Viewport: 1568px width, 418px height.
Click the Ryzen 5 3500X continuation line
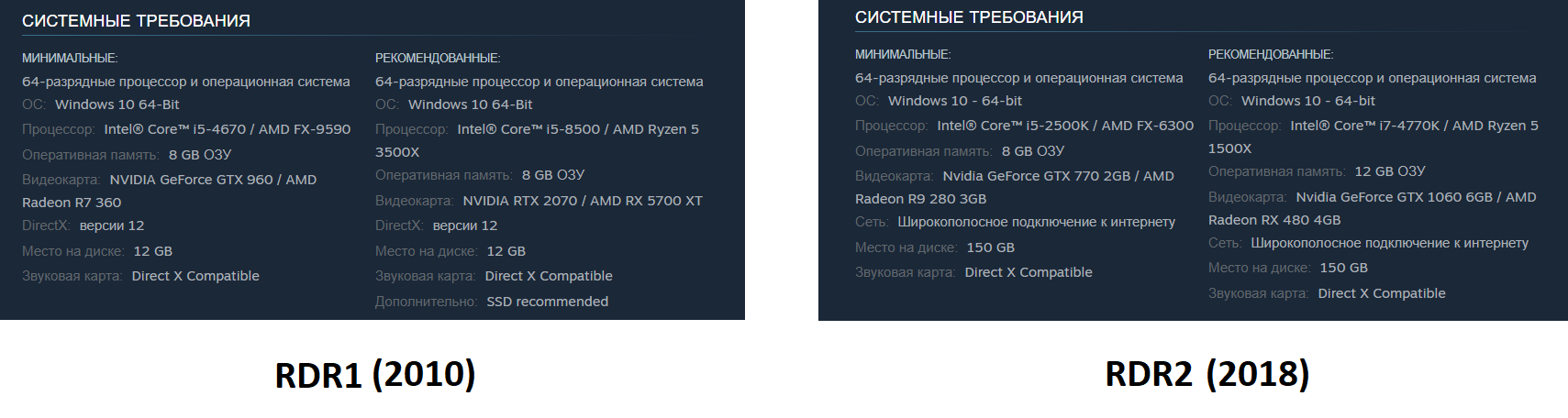point(397,152)
